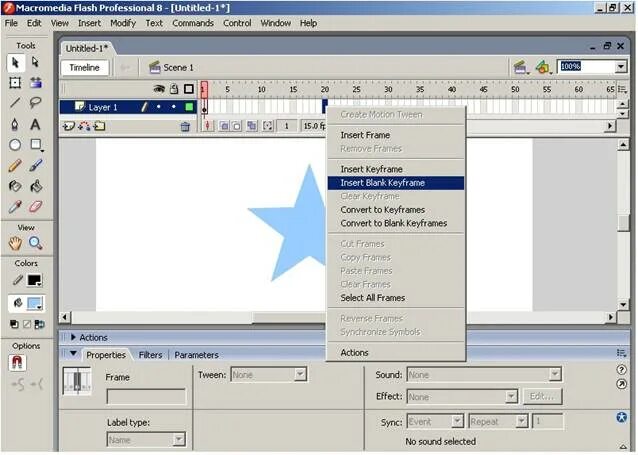Open the Edit Symbols icon
Image resolution: width=638 pixels, height=455 pixels.
pyautogui.click(x=543, y=67)
